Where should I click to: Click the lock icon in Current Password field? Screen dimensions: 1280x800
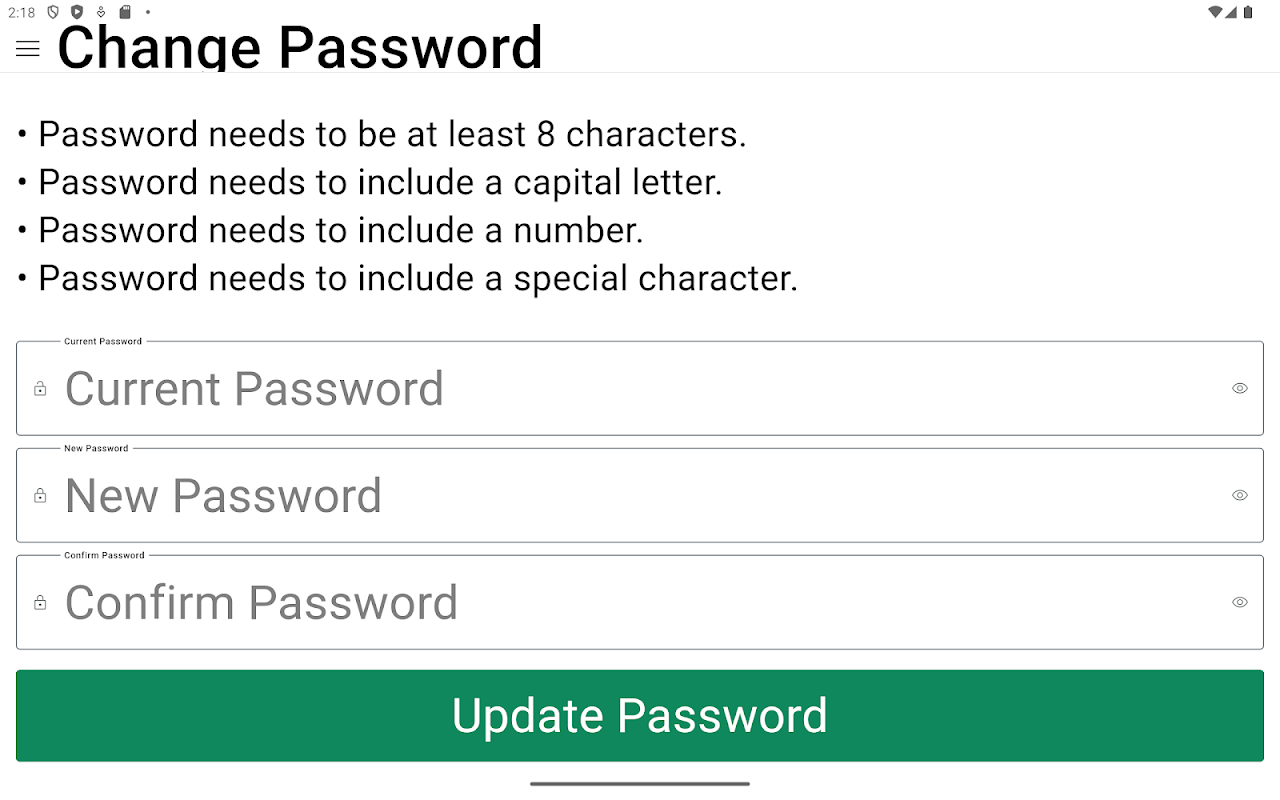pos(40,389)
